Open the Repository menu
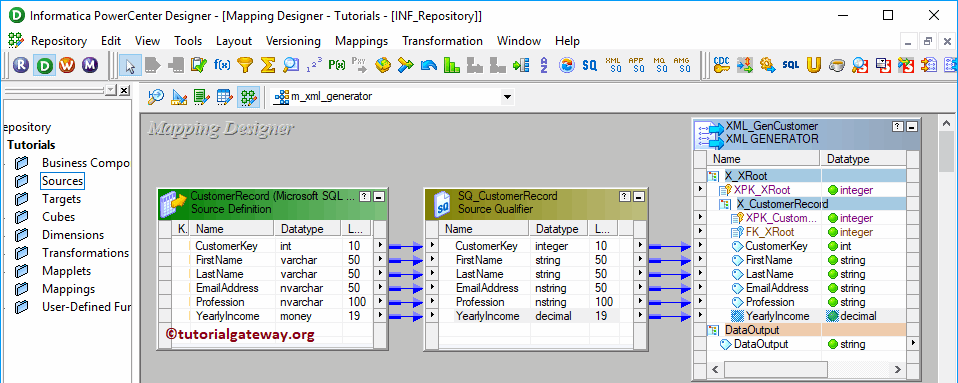 [x=59, y=41]
